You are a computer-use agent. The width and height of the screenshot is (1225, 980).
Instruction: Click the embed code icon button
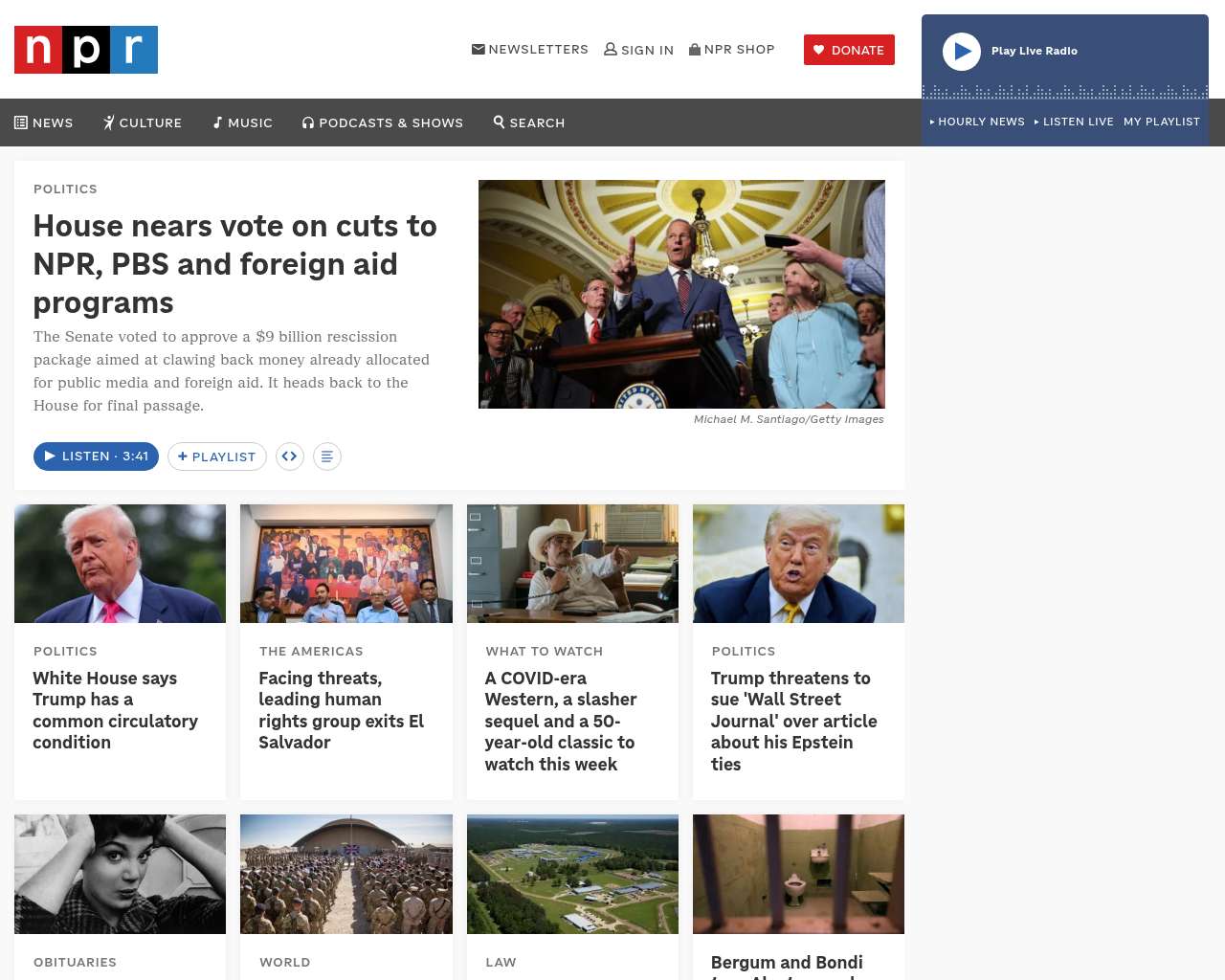click(x=290, y=457)
